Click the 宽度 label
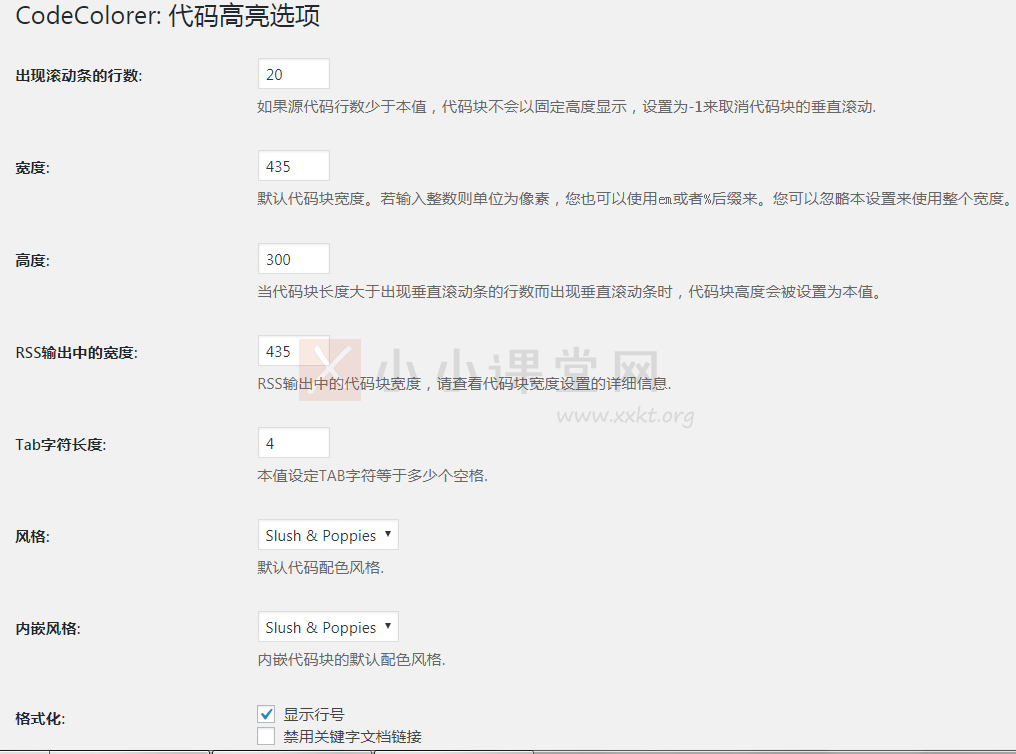 [x=32, y=168]
